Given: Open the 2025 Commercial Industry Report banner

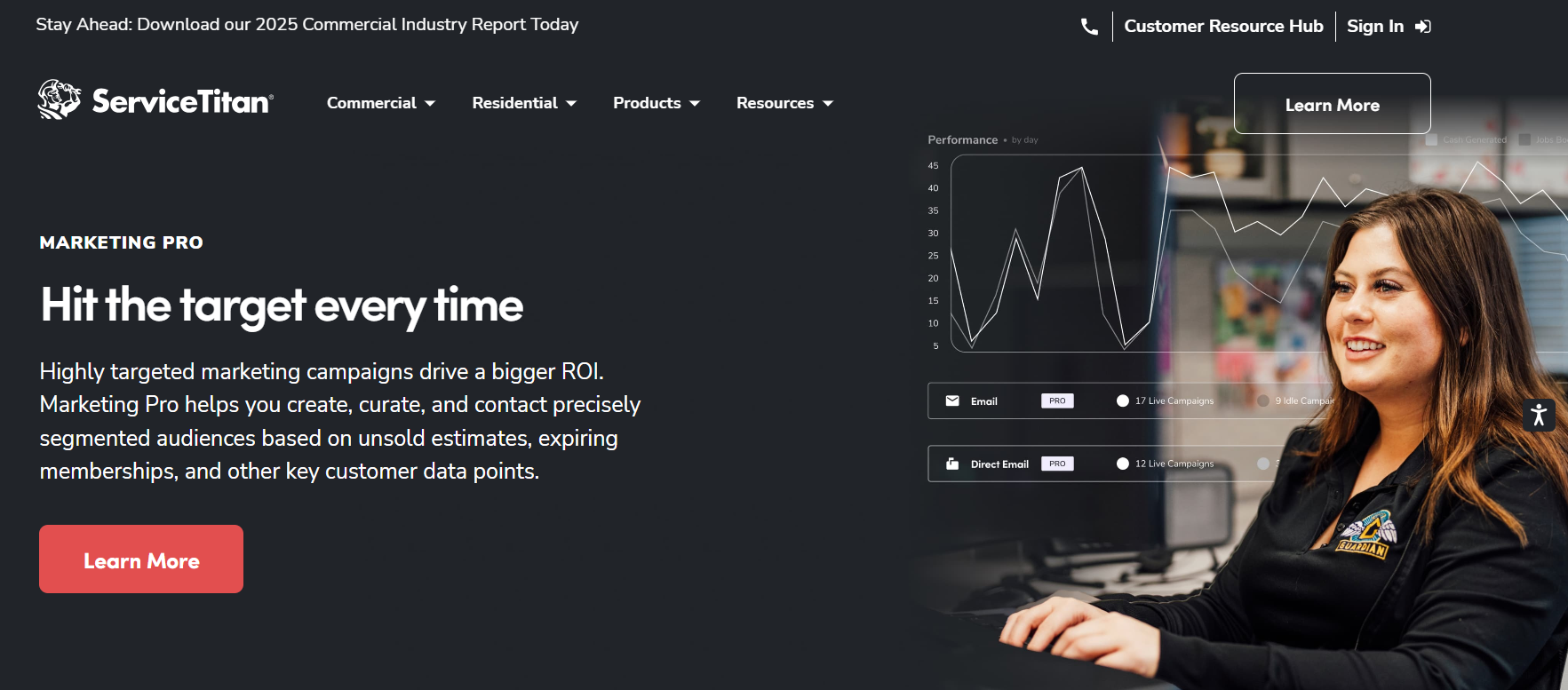Looking at the screenshot, I should pos(307,25).
